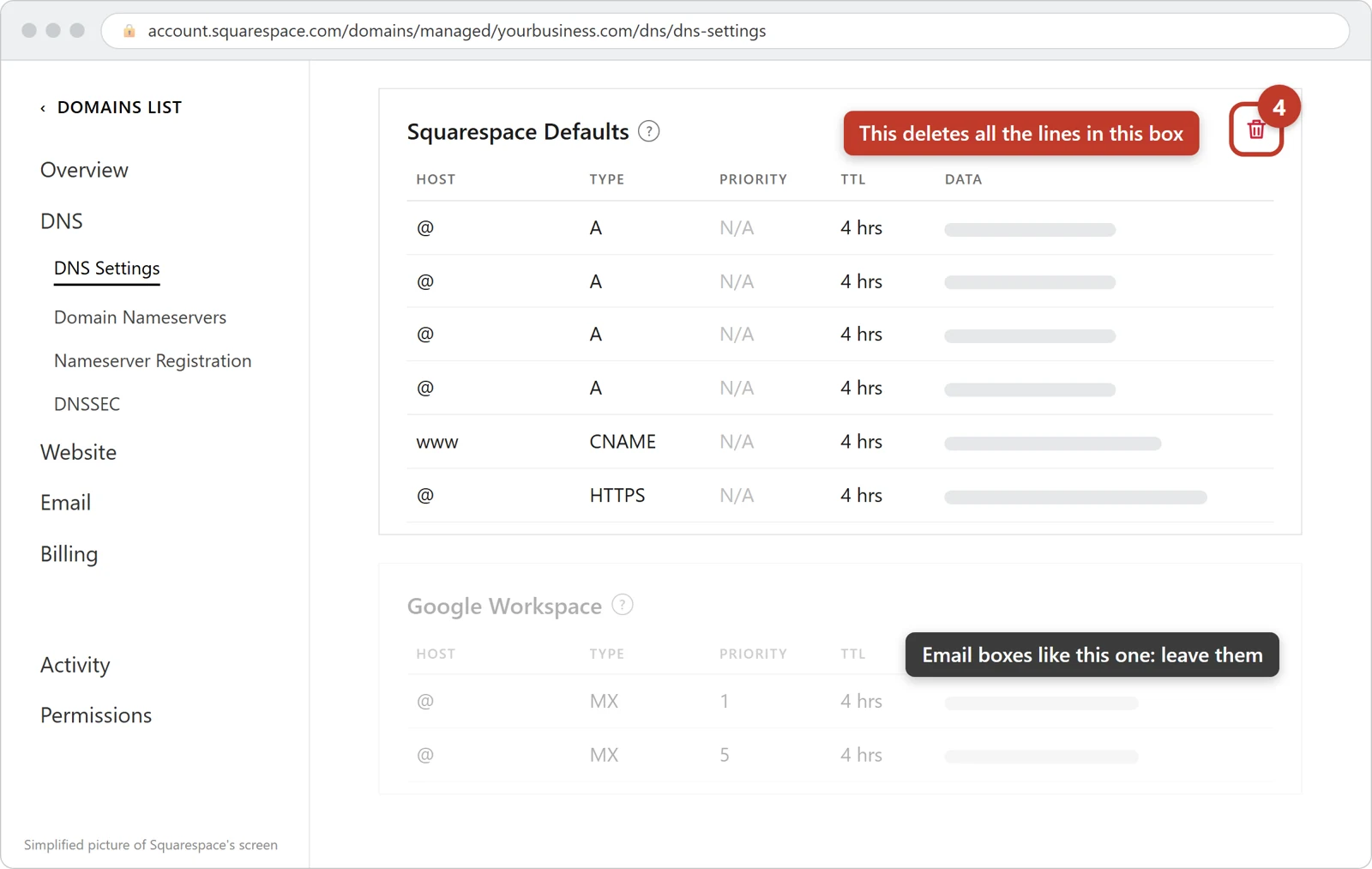The width and height of the screenshot is (1372, 869).
Task: Select DNS Settings in sidebar
Action: pos(107,269)
